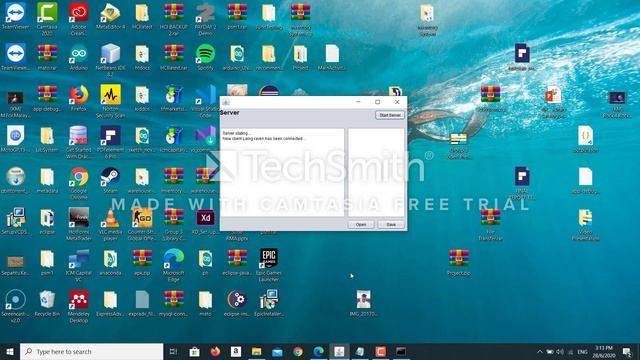Select the Steam desktop shortcut
This screenshot has height=360, width=640.
tap(110, 180)
